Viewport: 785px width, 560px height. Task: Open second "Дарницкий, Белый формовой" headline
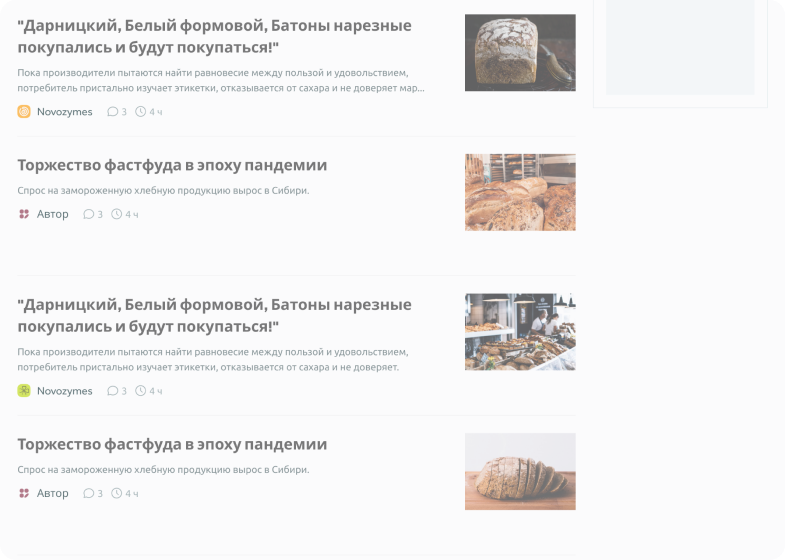214,315
